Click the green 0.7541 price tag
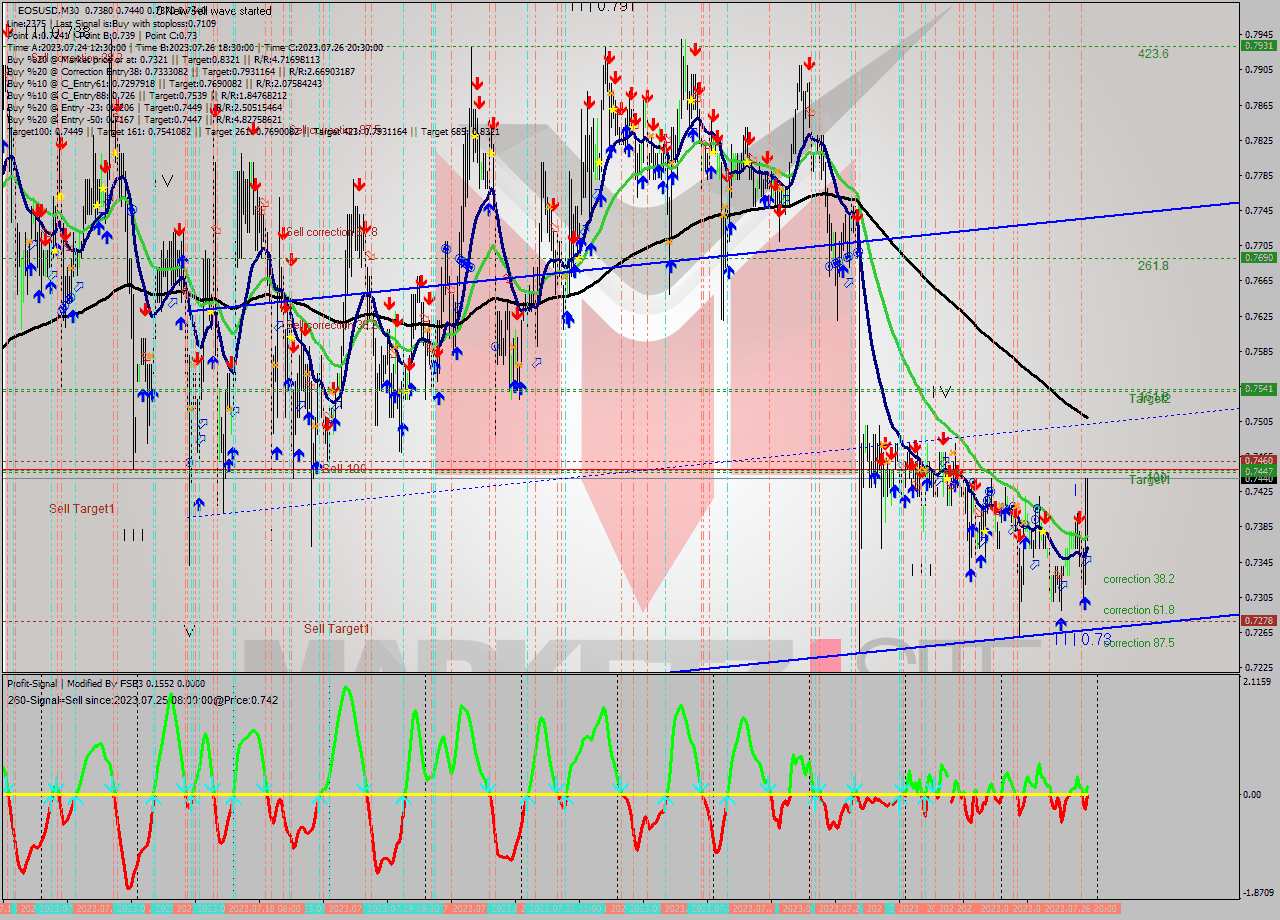Image resolution: width=1280 pixels, height=920 pixels. (x=1258, y=388)
